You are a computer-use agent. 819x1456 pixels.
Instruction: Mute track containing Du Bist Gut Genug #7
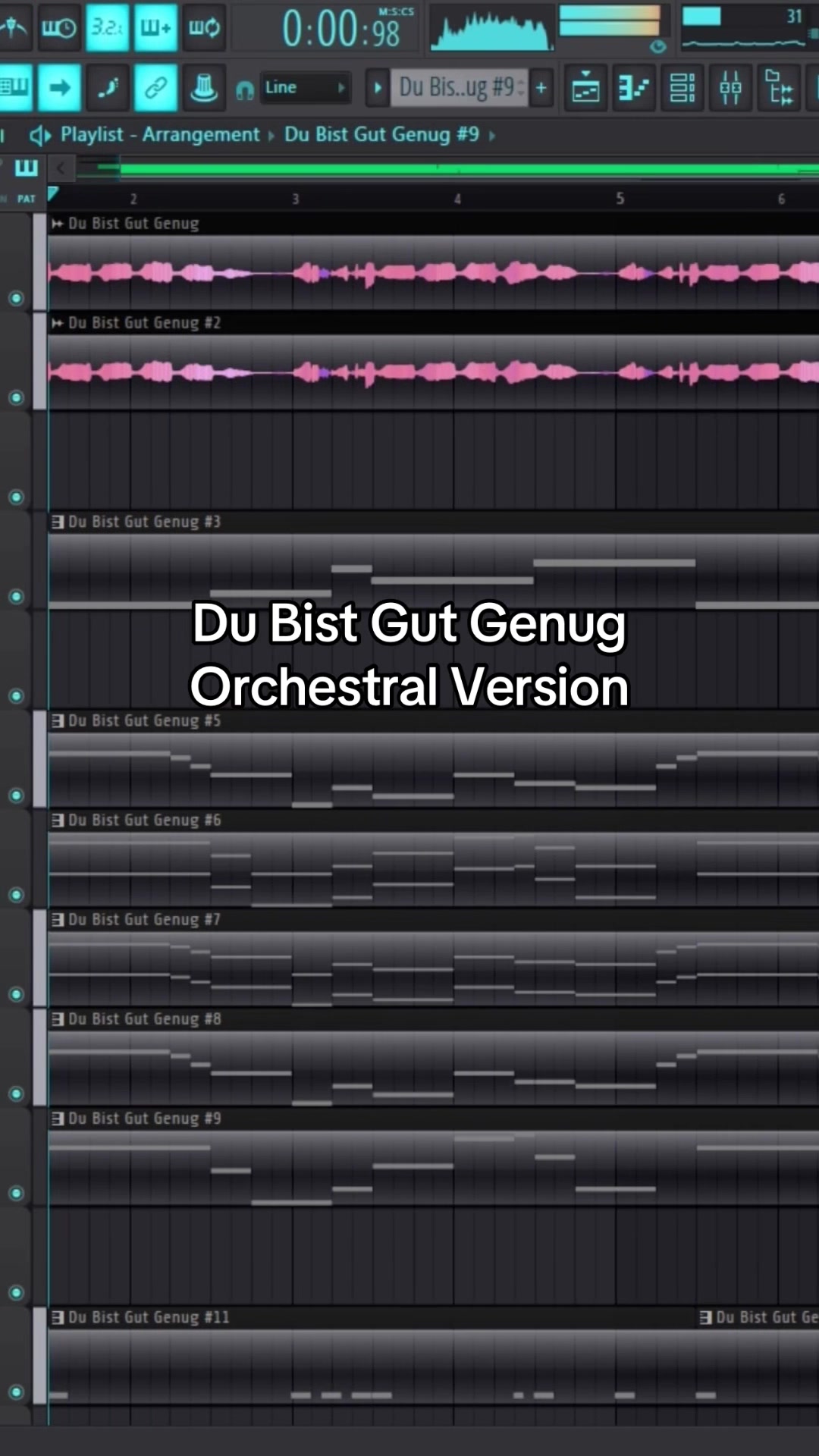tap(16, 994)
